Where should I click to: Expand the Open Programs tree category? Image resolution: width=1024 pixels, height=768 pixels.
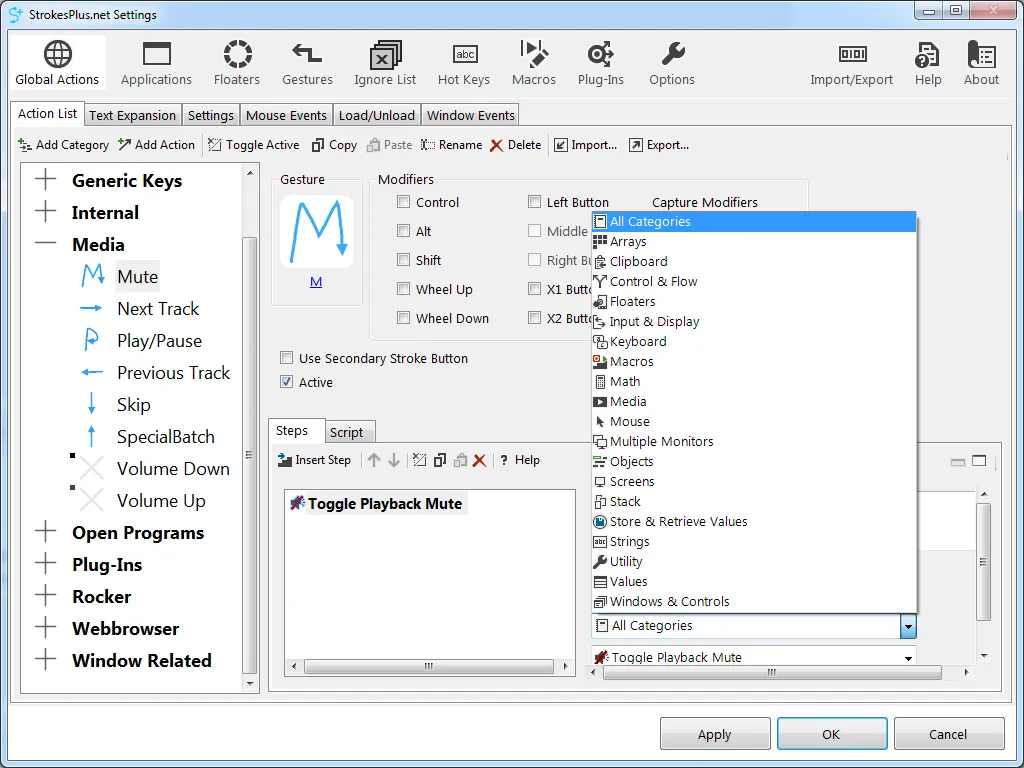[x=47, y=533]
